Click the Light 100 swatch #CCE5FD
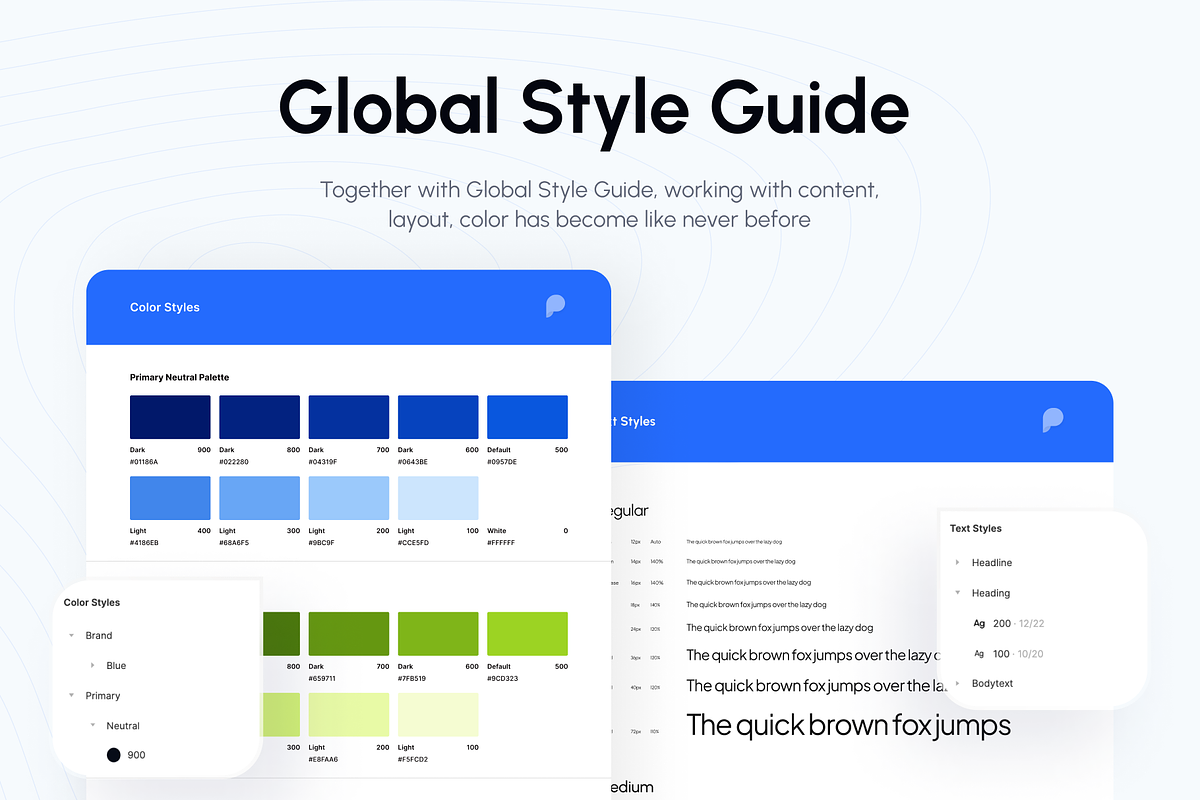Viewport: 1200px width, 800px height. pos(438,498)
